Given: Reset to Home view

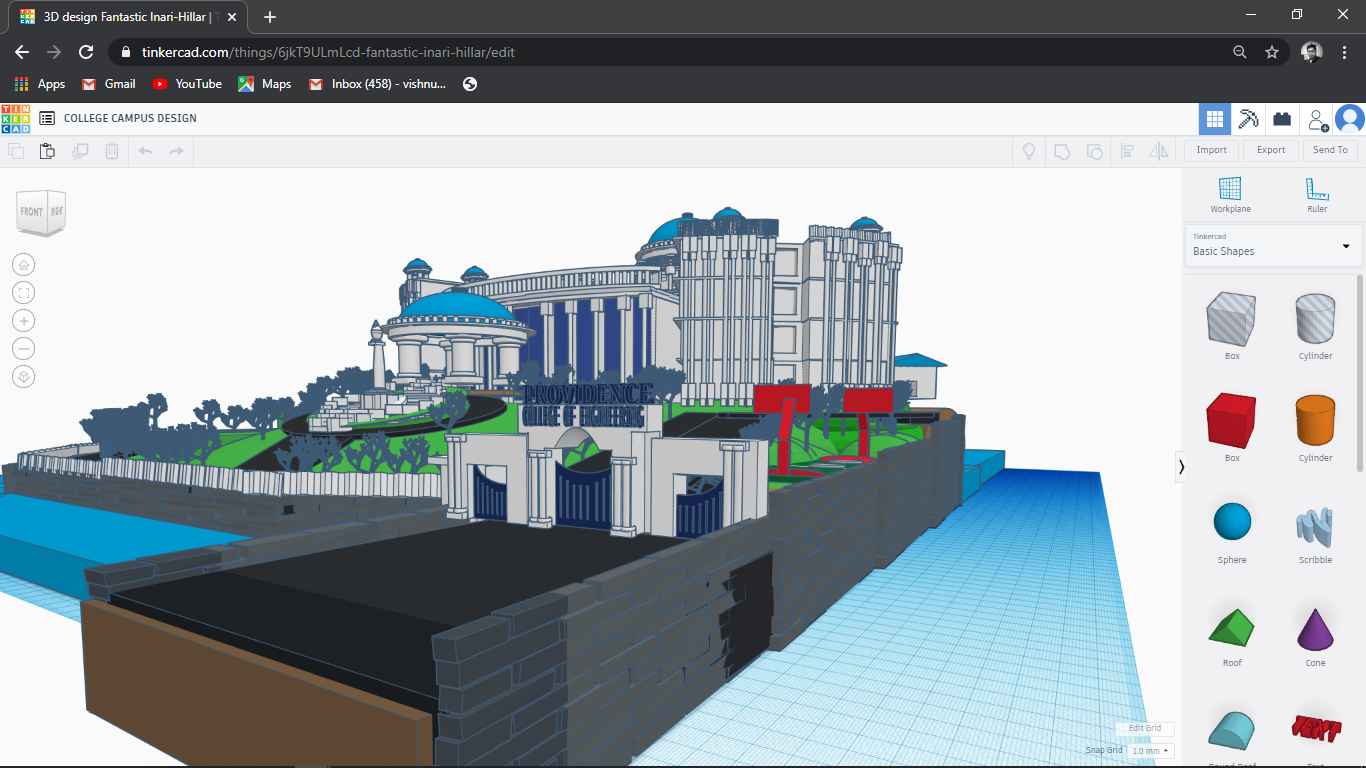Looking at the screenshot, I should [24, 264].
